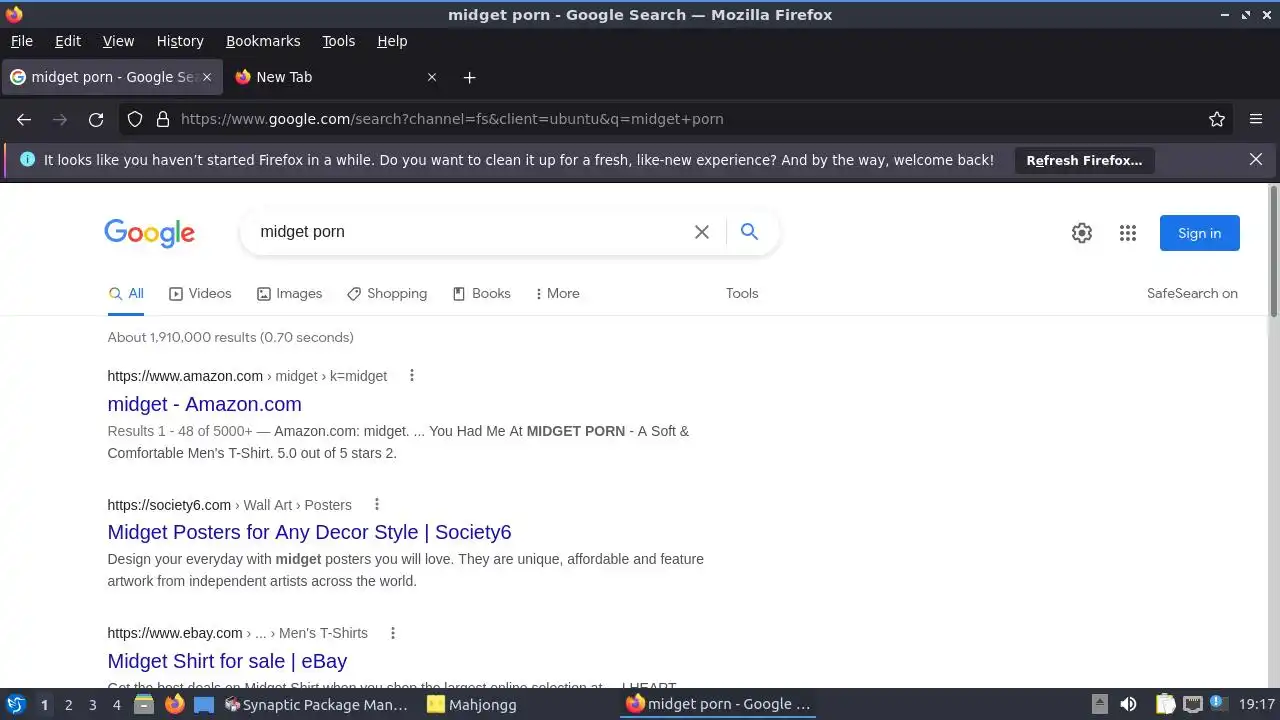Open options for the Amazon result
This screenshot has width=1280, height=720.
[x=411, y=376]
